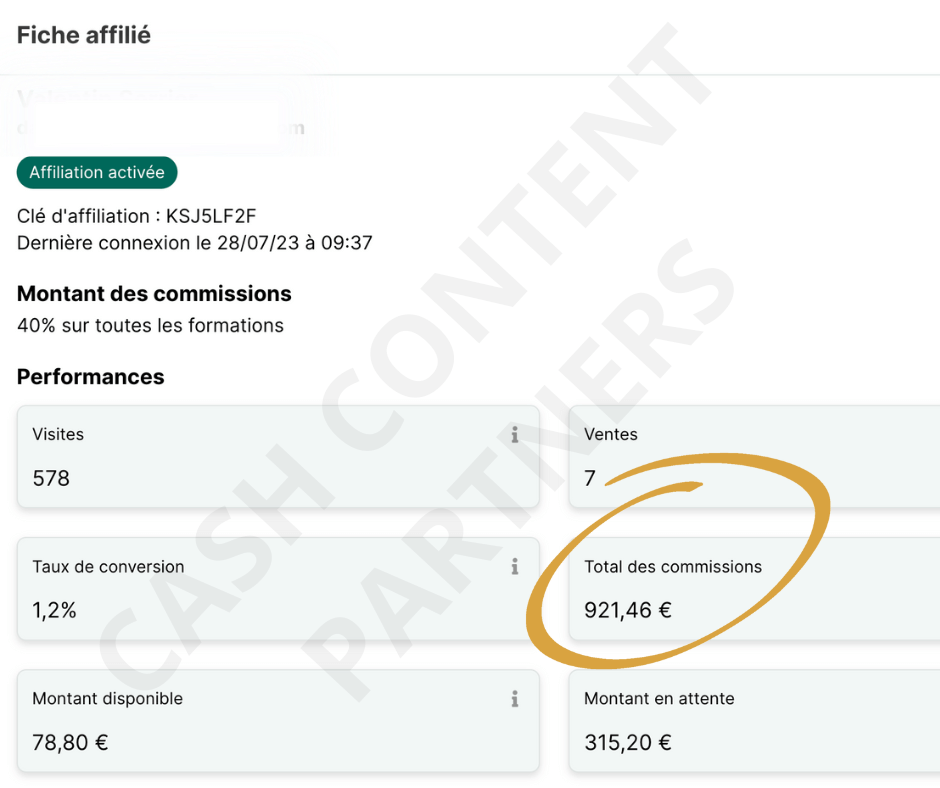Click the Taux de conversion label

coord(108,567)
